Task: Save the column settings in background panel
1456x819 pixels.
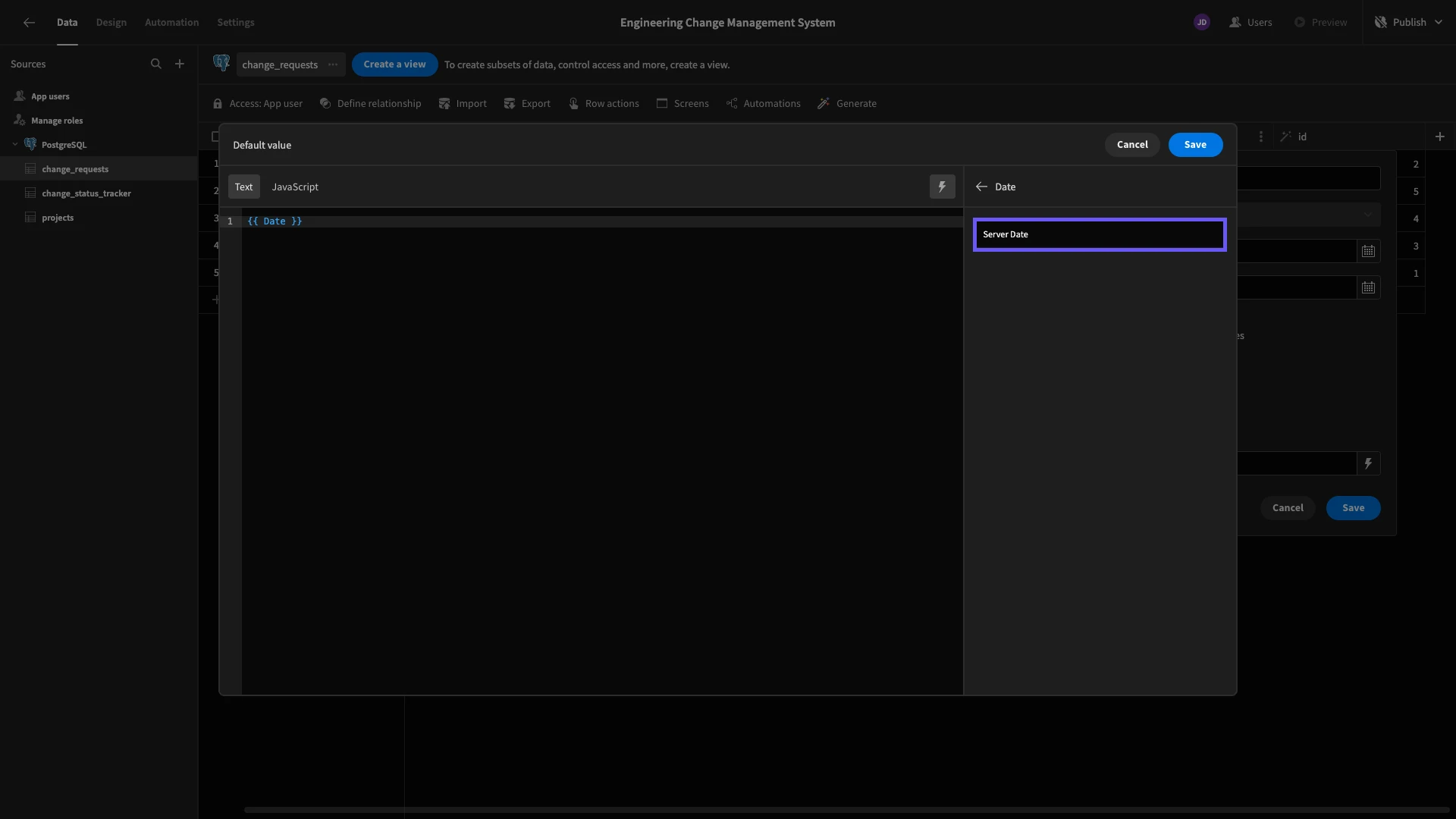Action: click(1353, 508)
